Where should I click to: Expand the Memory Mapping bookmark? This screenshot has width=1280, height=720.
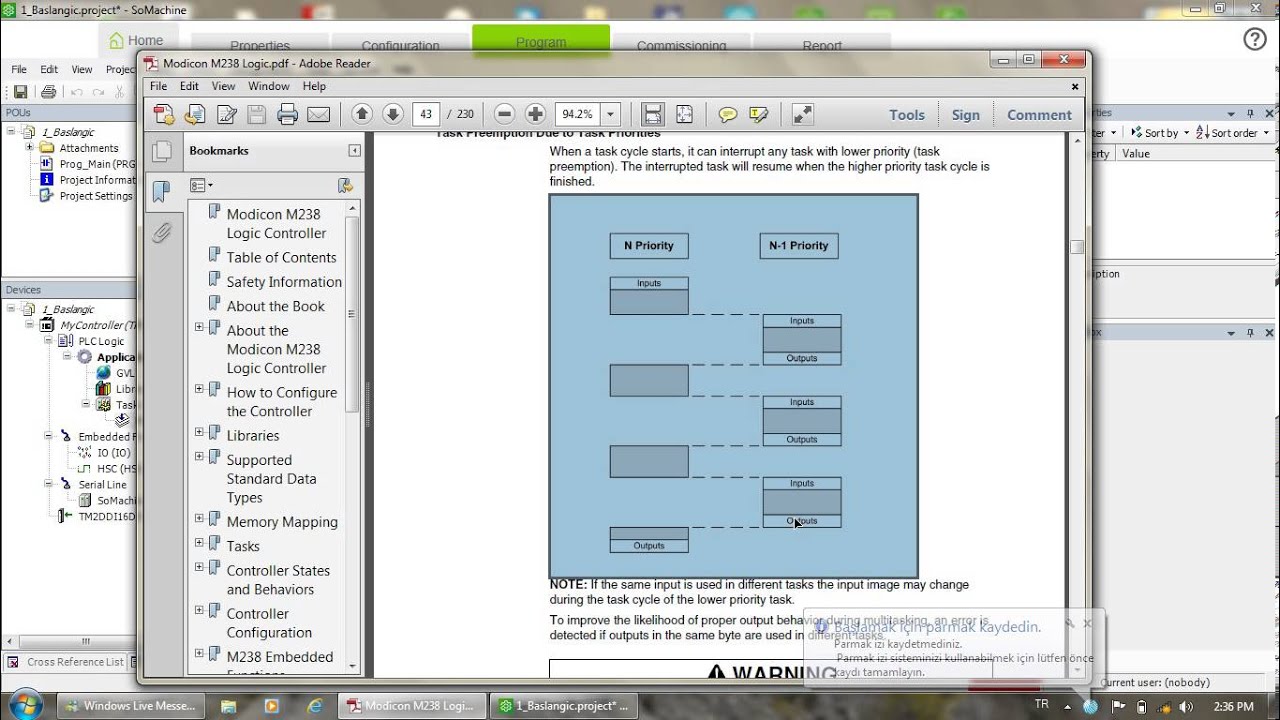click(x=199, y=519)
